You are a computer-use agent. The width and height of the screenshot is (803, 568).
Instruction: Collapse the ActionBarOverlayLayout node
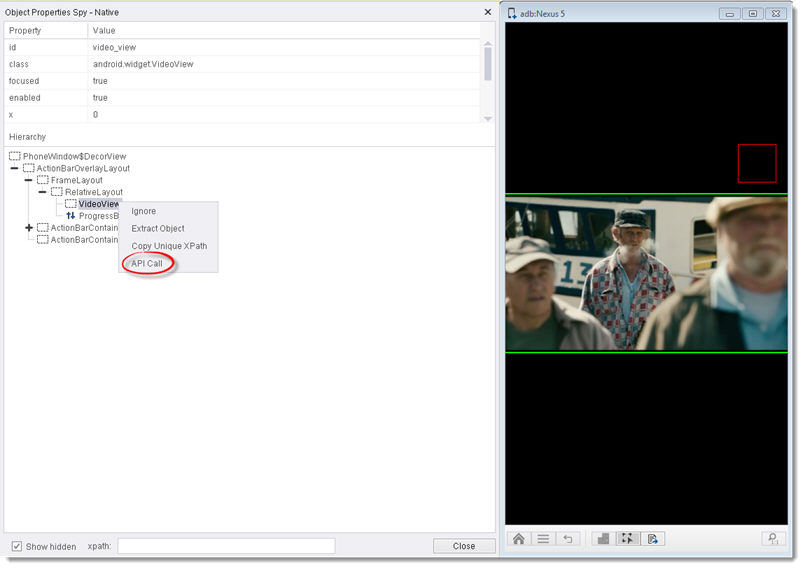point(15,168)
